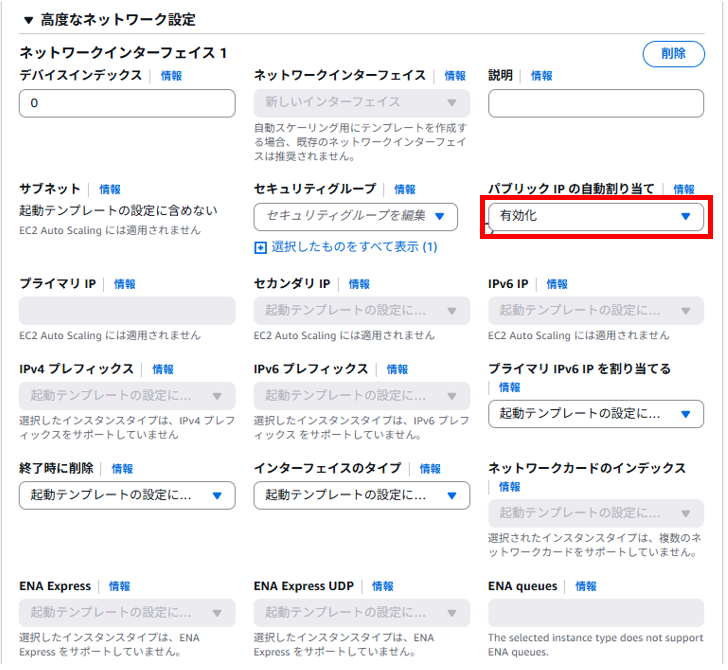
Task: Click the 説明 input field
Action: [596, 103]
